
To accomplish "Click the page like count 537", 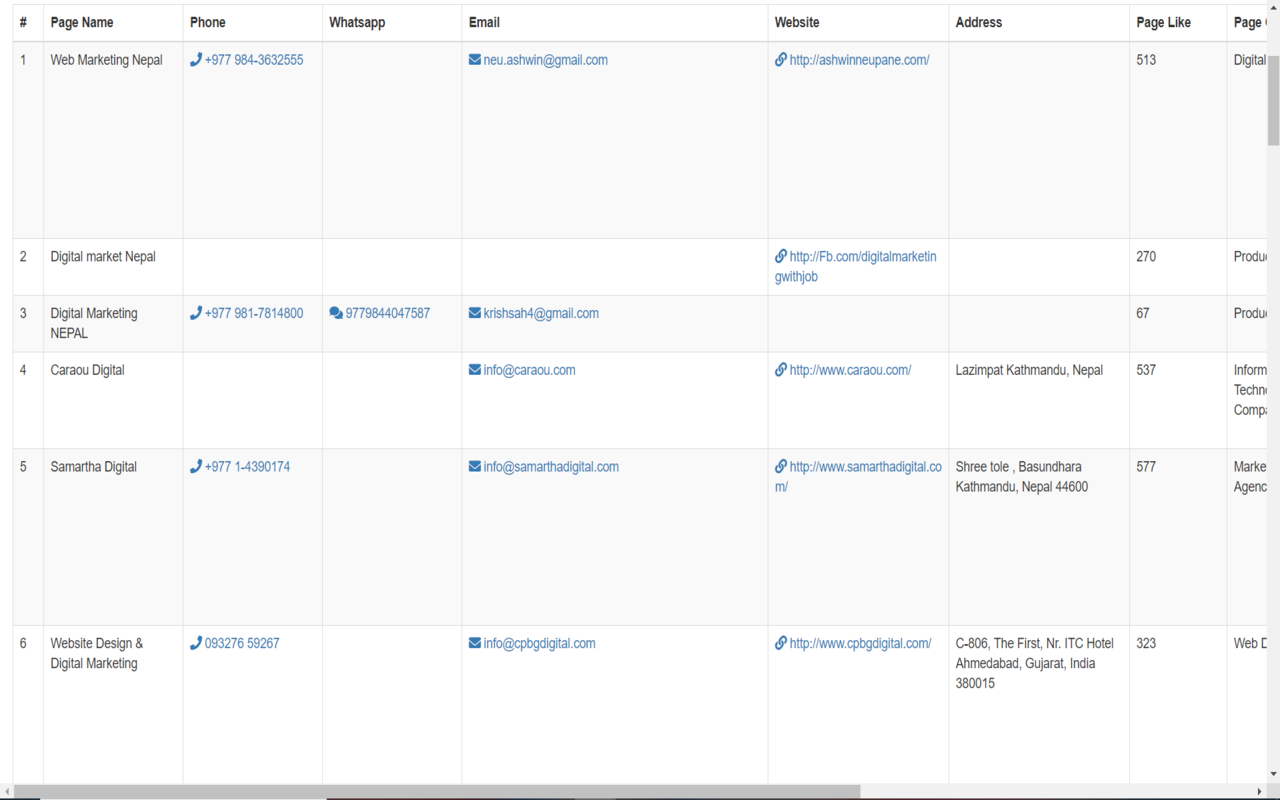I will click(x=1146, y=370).
